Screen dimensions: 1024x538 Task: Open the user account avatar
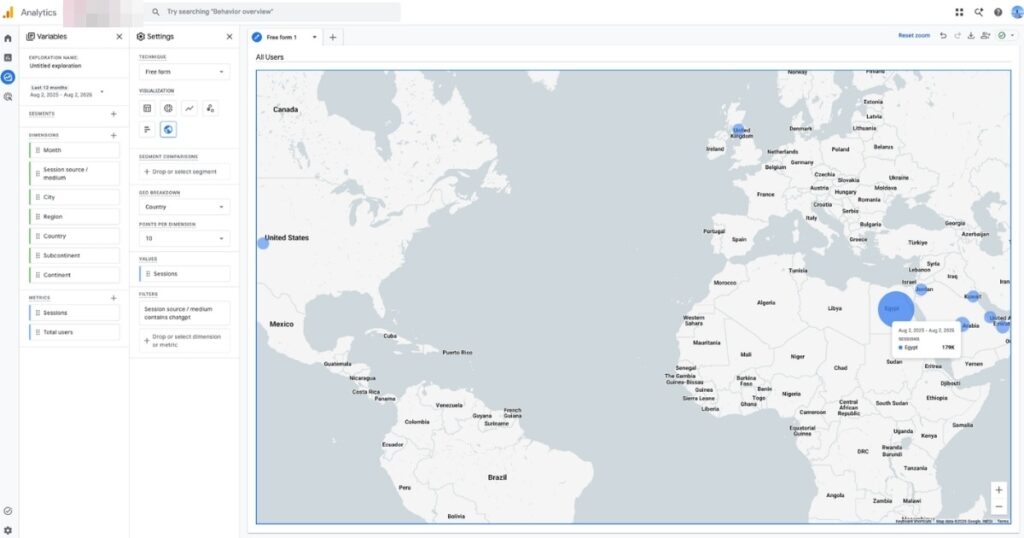1017,12
